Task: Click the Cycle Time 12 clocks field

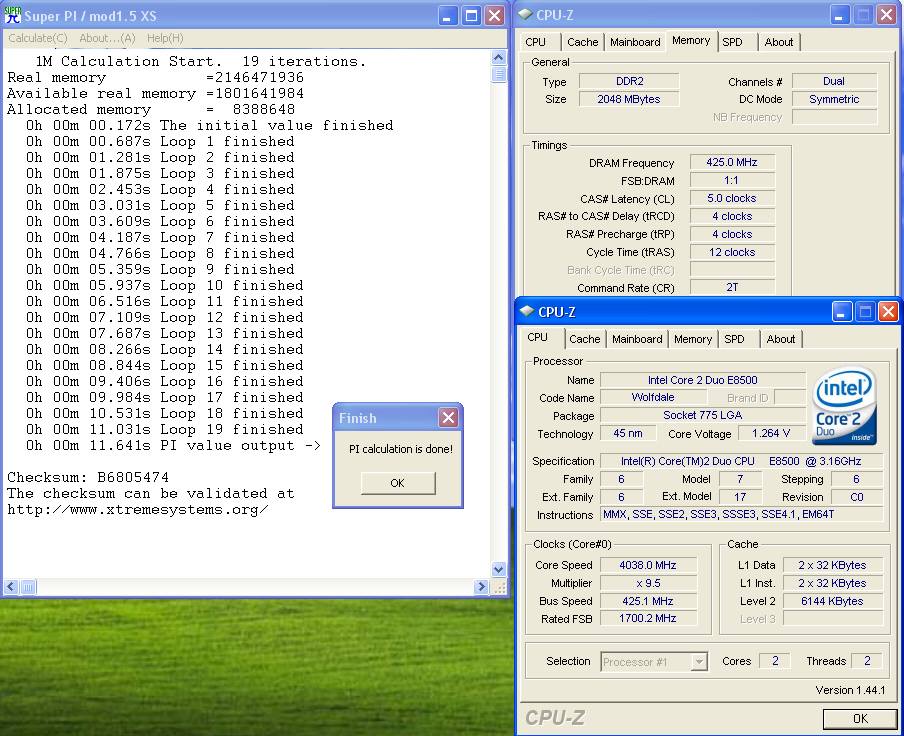Action: [732, 252]
